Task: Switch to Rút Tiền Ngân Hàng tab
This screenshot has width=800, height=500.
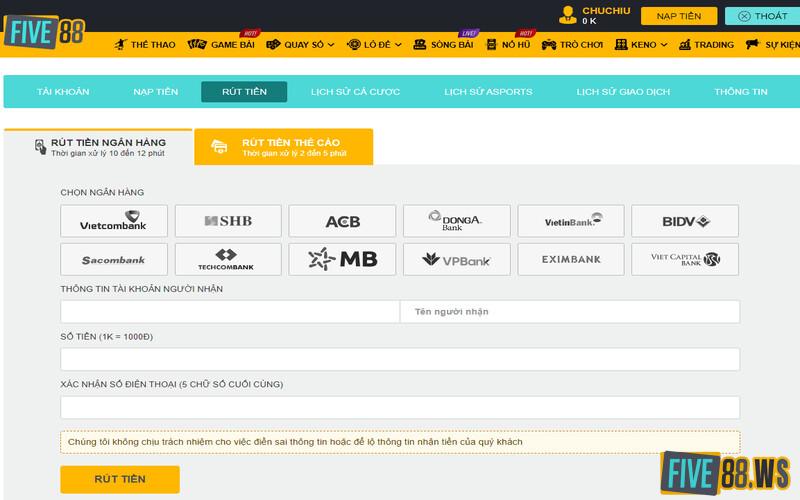Action: pos(98,147)
